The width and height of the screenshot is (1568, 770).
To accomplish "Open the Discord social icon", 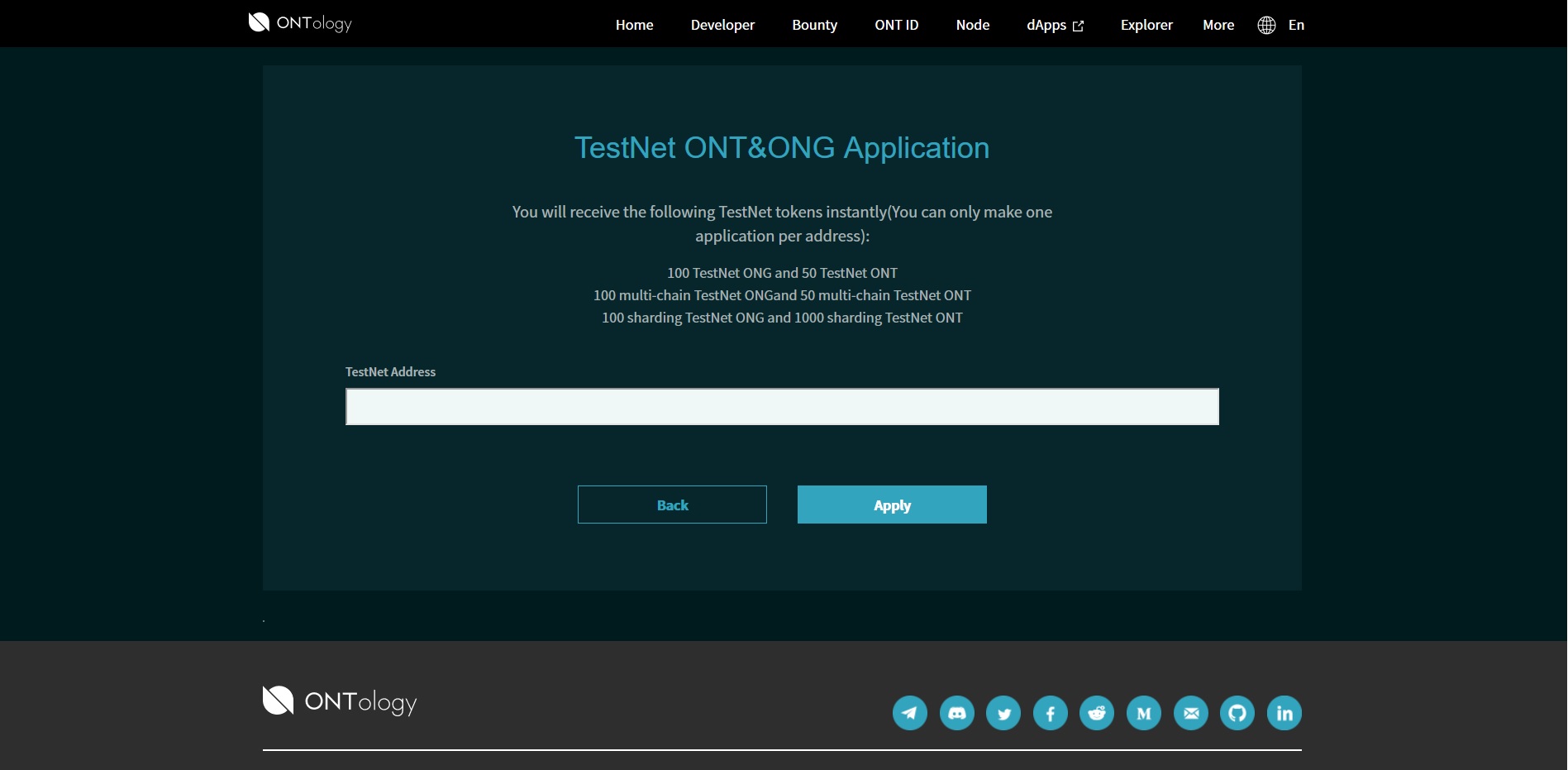I will pyautogui.click(x=956, y=713).
